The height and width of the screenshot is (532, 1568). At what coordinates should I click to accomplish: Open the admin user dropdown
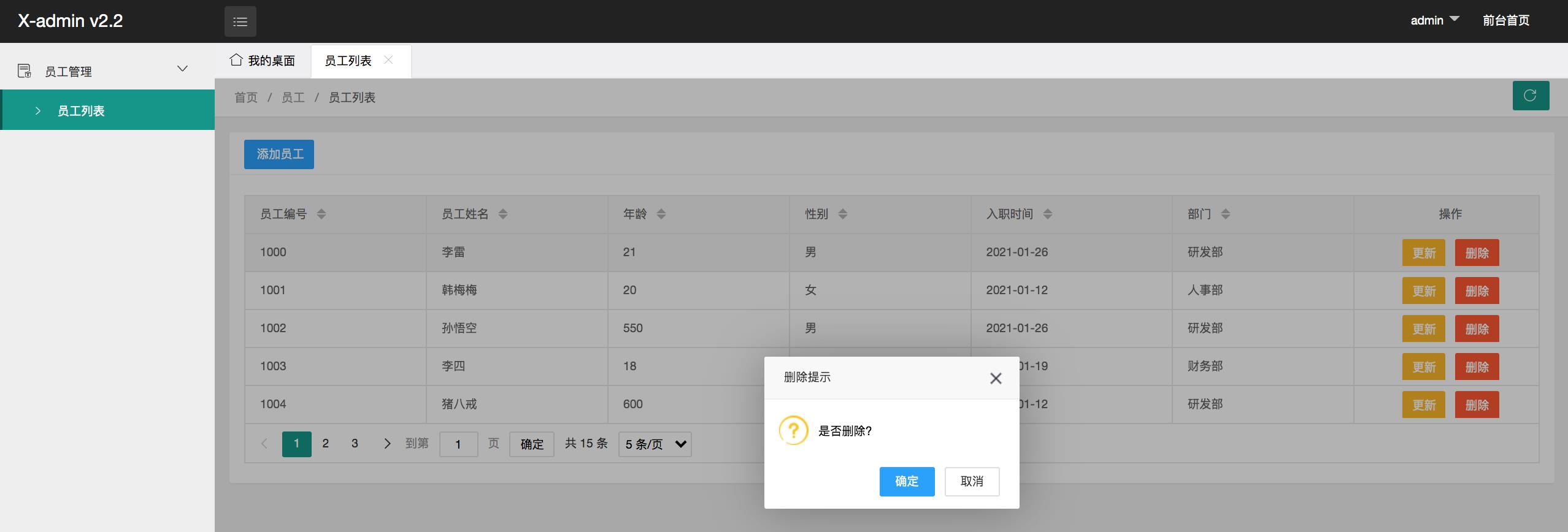(1434, 20)
